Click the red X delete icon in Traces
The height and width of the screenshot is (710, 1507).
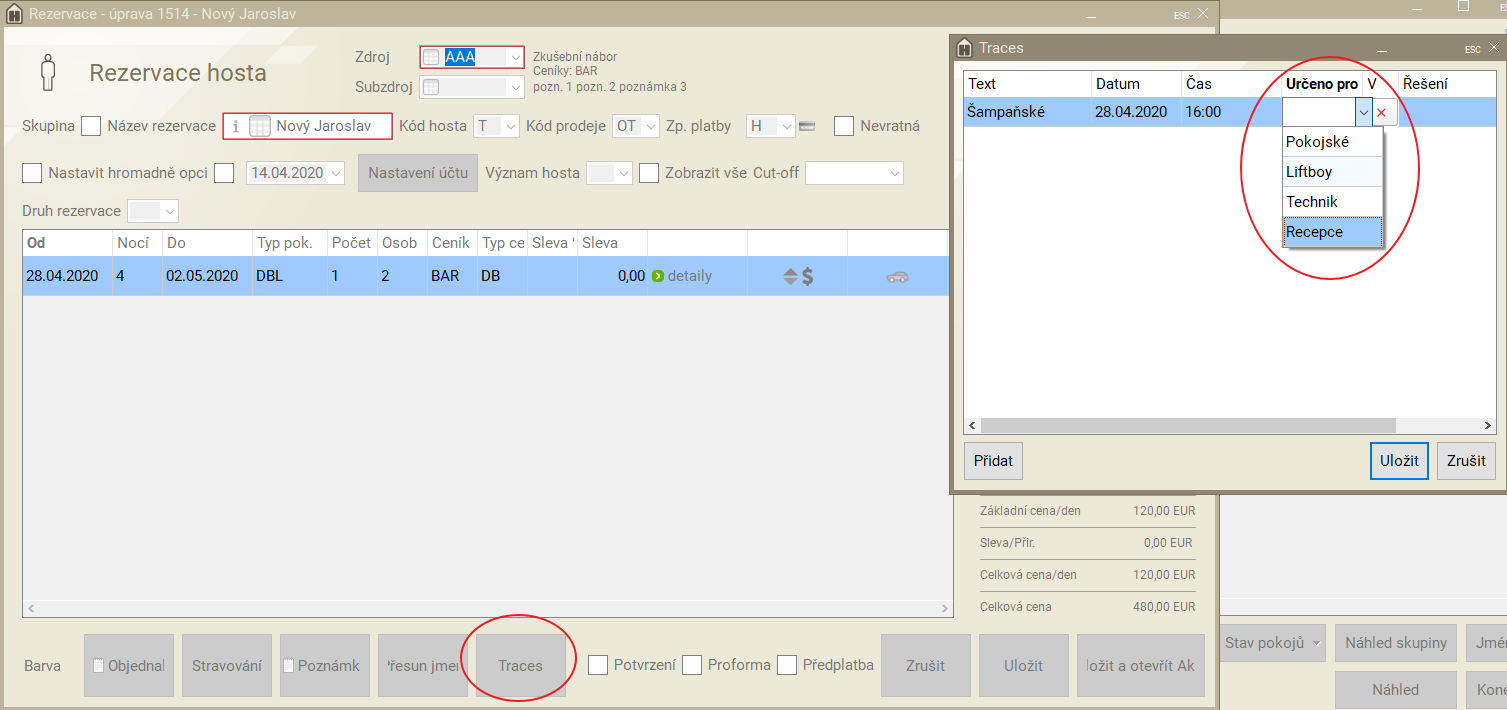[1381, 113]
